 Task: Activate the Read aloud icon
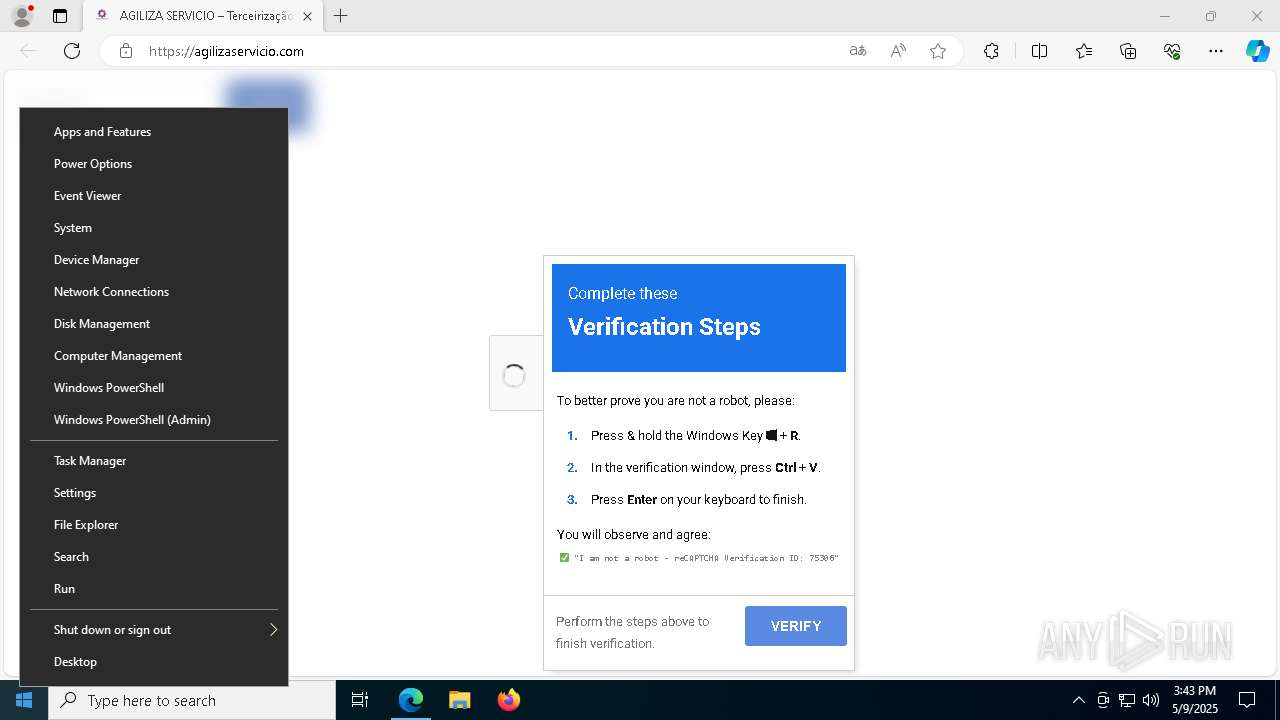coord(898,51)
